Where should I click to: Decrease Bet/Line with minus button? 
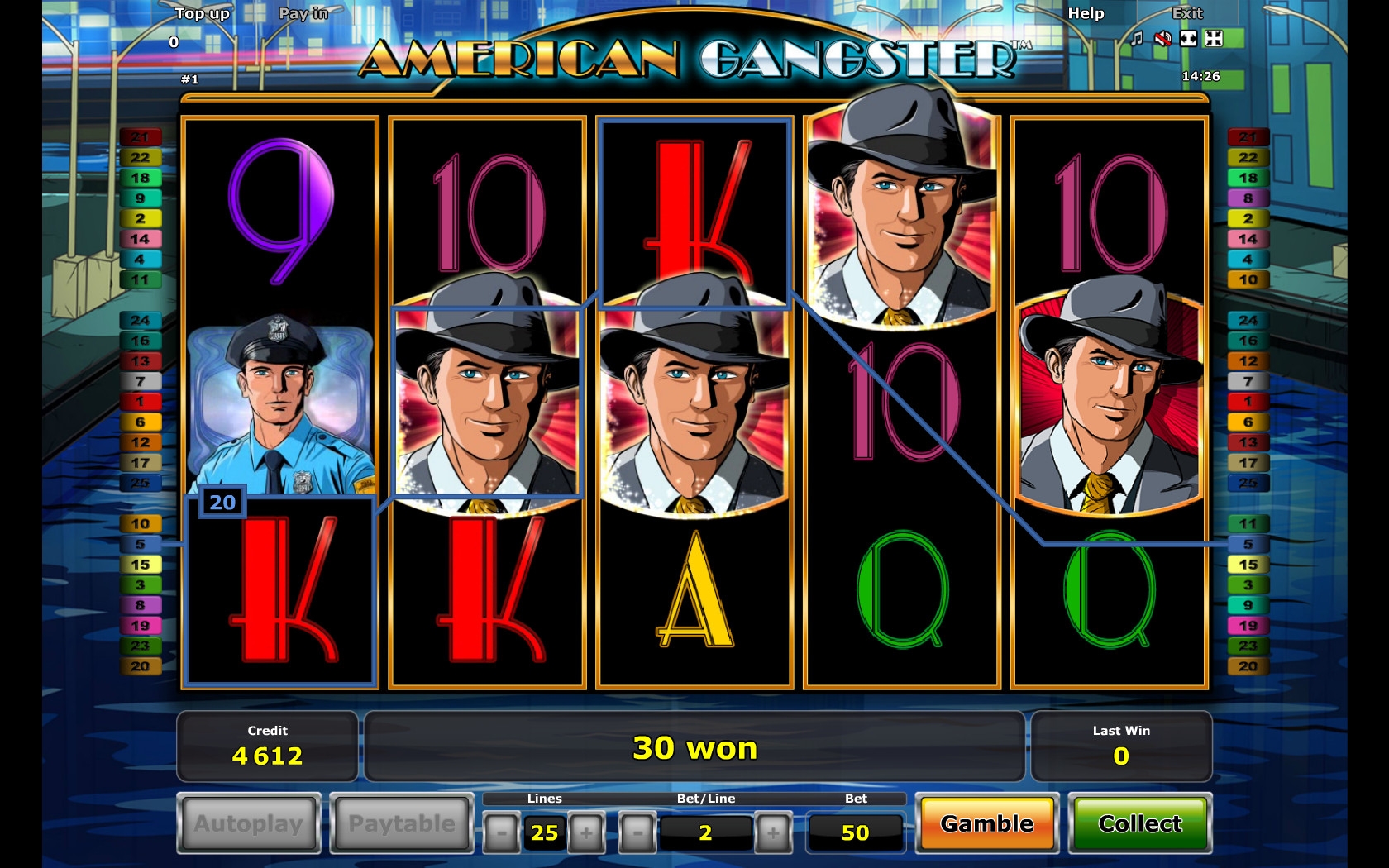(637, 832)
